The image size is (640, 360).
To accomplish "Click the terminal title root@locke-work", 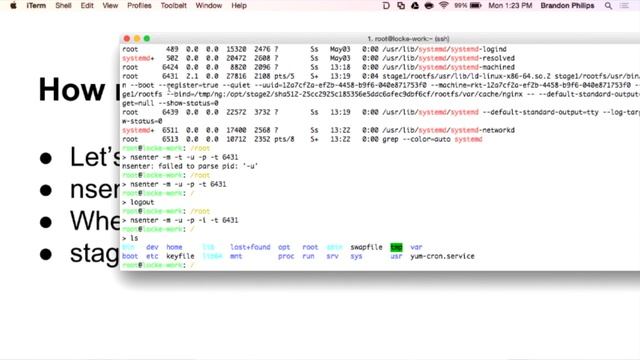I will click(408, 39).
